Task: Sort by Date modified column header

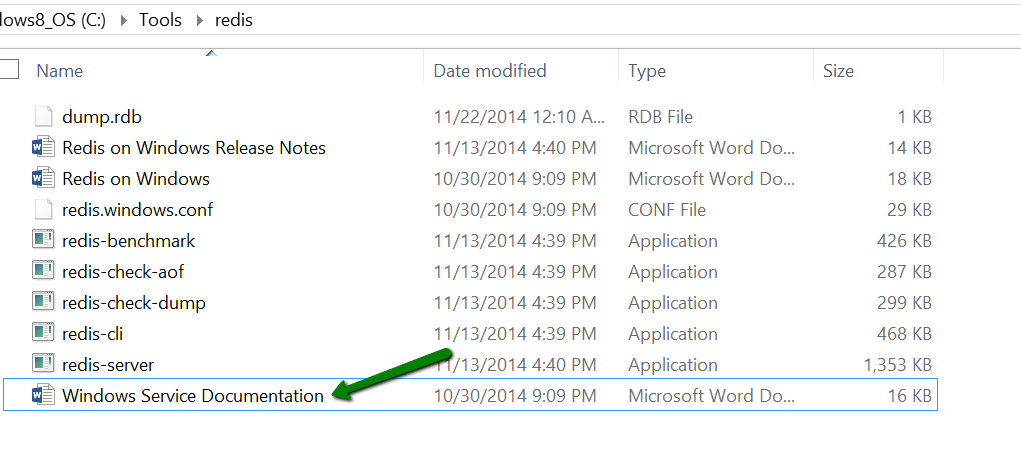Action: point(490,70)
